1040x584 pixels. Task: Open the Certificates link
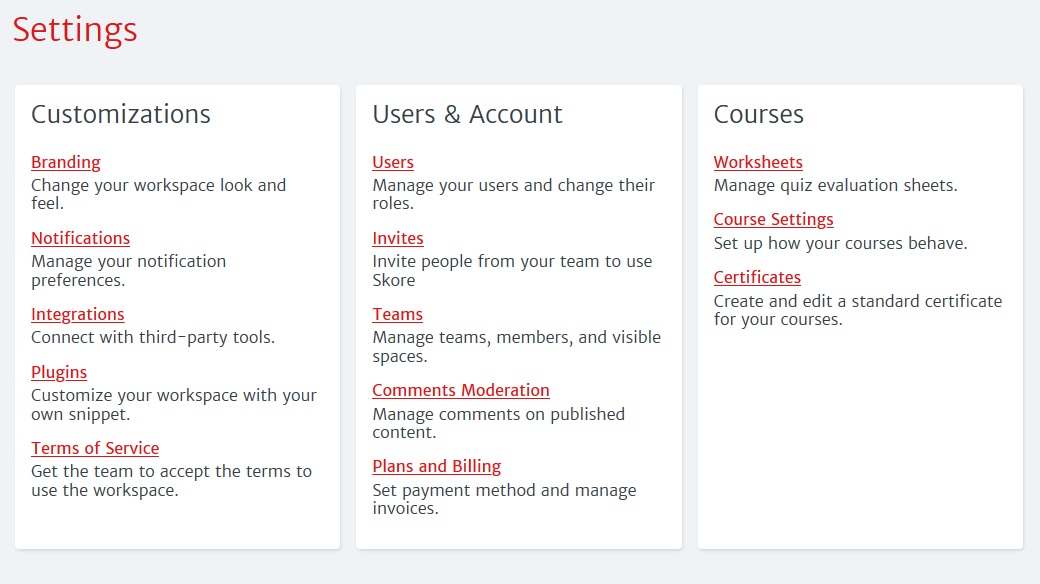(x=757, y=277)
